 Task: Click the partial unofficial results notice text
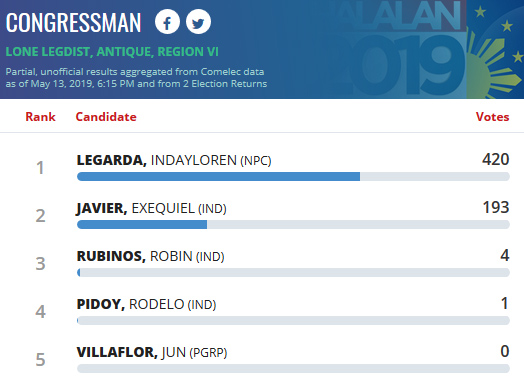(x=136, y=78)
